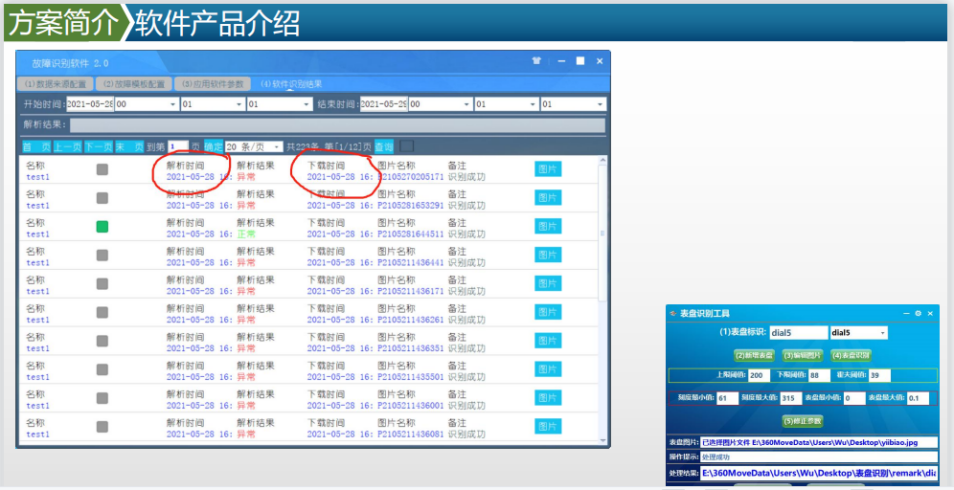Open 图片 button for row P2105211436001
Image resolution: width=954 pixels, height=490 pixels.
click(548, 398)
